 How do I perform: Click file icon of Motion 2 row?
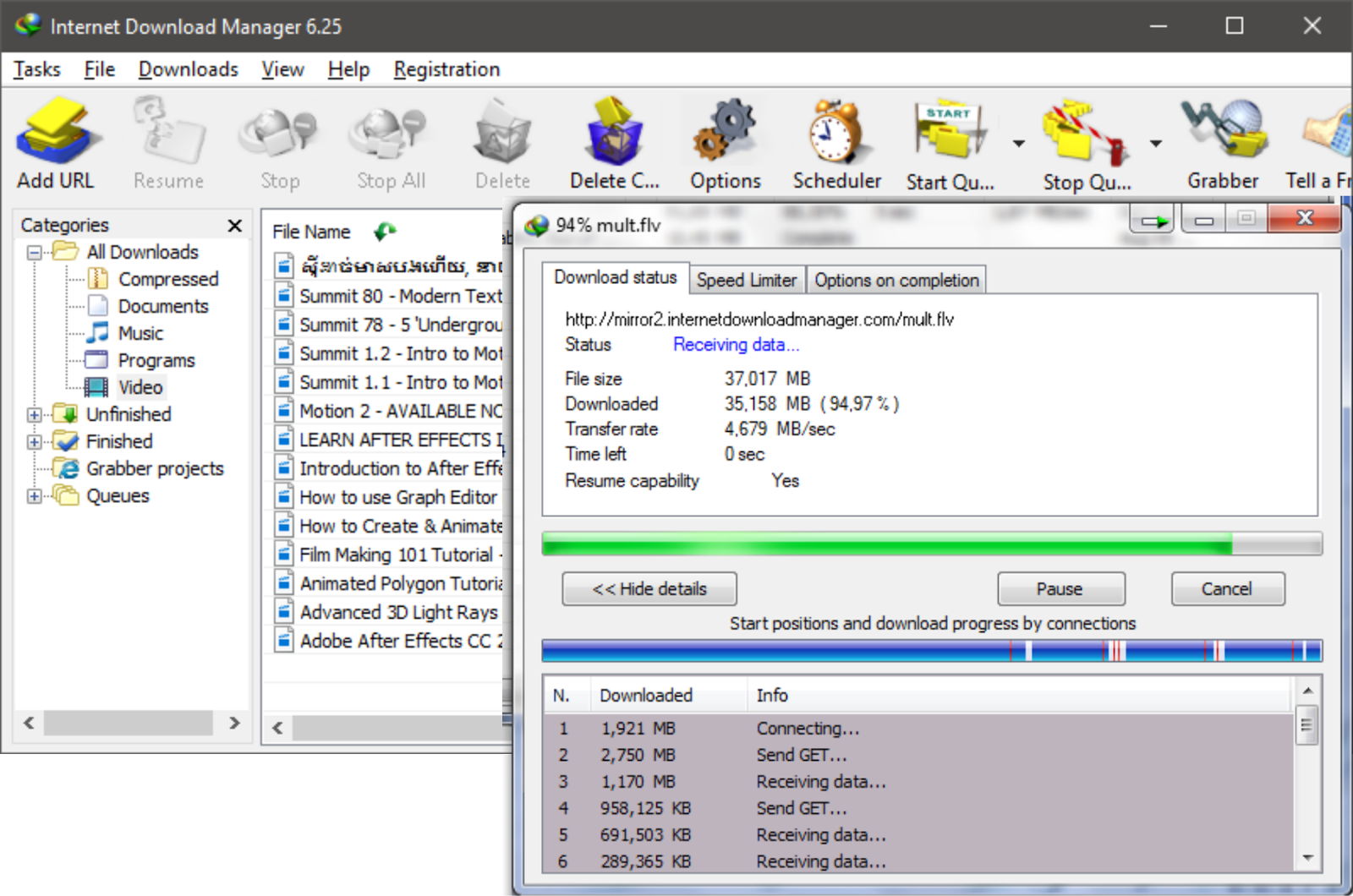tap(284, 411)
